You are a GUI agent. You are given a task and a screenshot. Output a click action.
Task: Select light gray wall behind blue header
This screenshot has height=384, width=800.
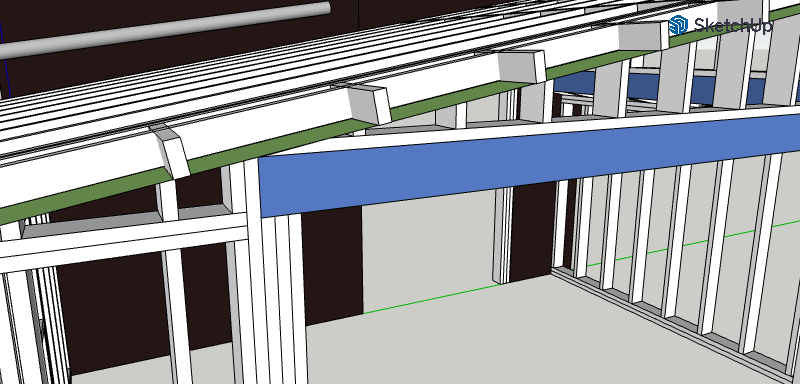[x=428, y=245]
